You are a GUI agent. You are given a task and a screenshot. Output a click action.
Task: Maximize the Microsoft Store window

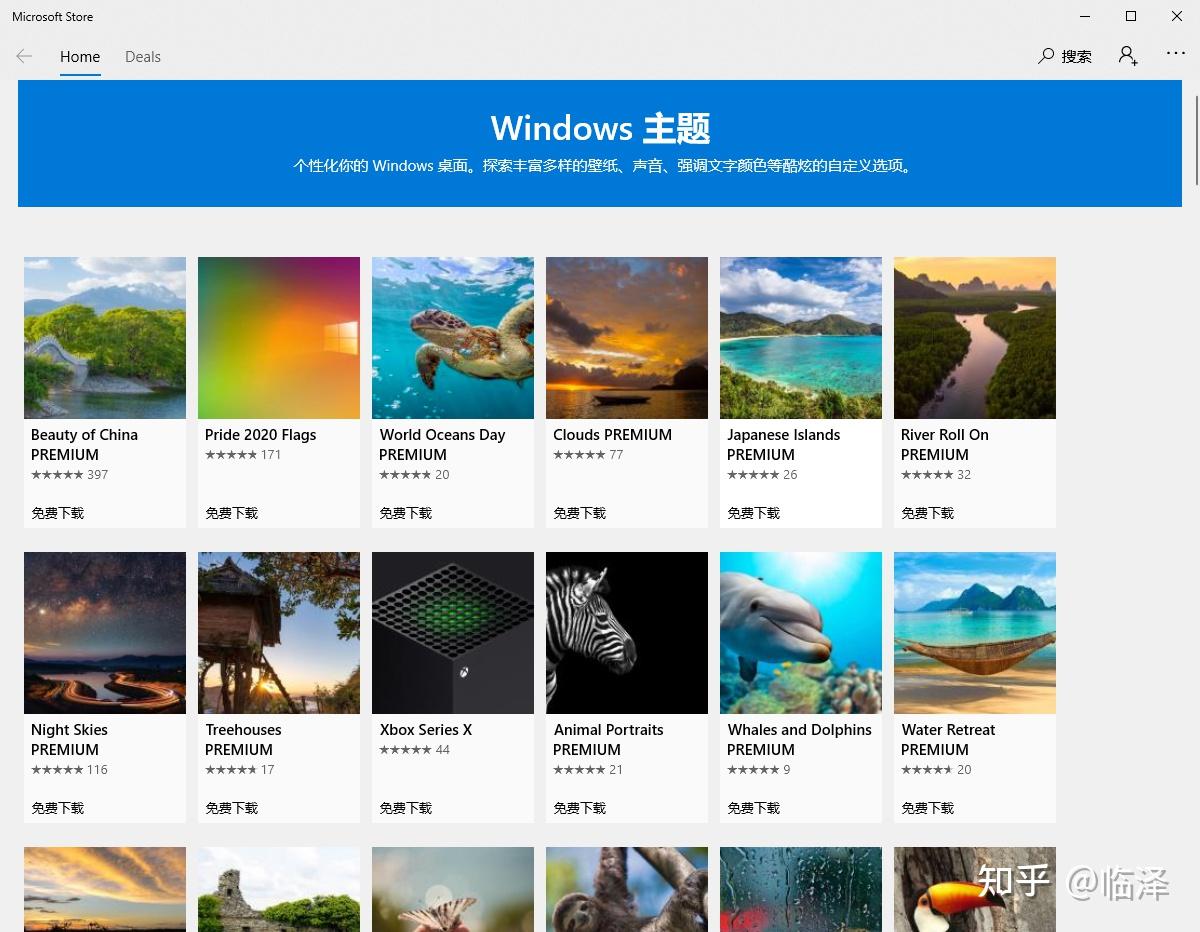tap(1131, 16)
